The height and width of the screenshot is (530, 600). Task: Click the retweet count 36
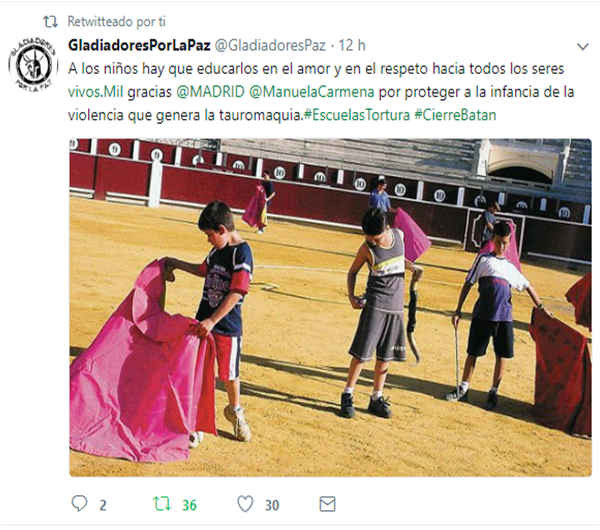(x=189, y=506)
